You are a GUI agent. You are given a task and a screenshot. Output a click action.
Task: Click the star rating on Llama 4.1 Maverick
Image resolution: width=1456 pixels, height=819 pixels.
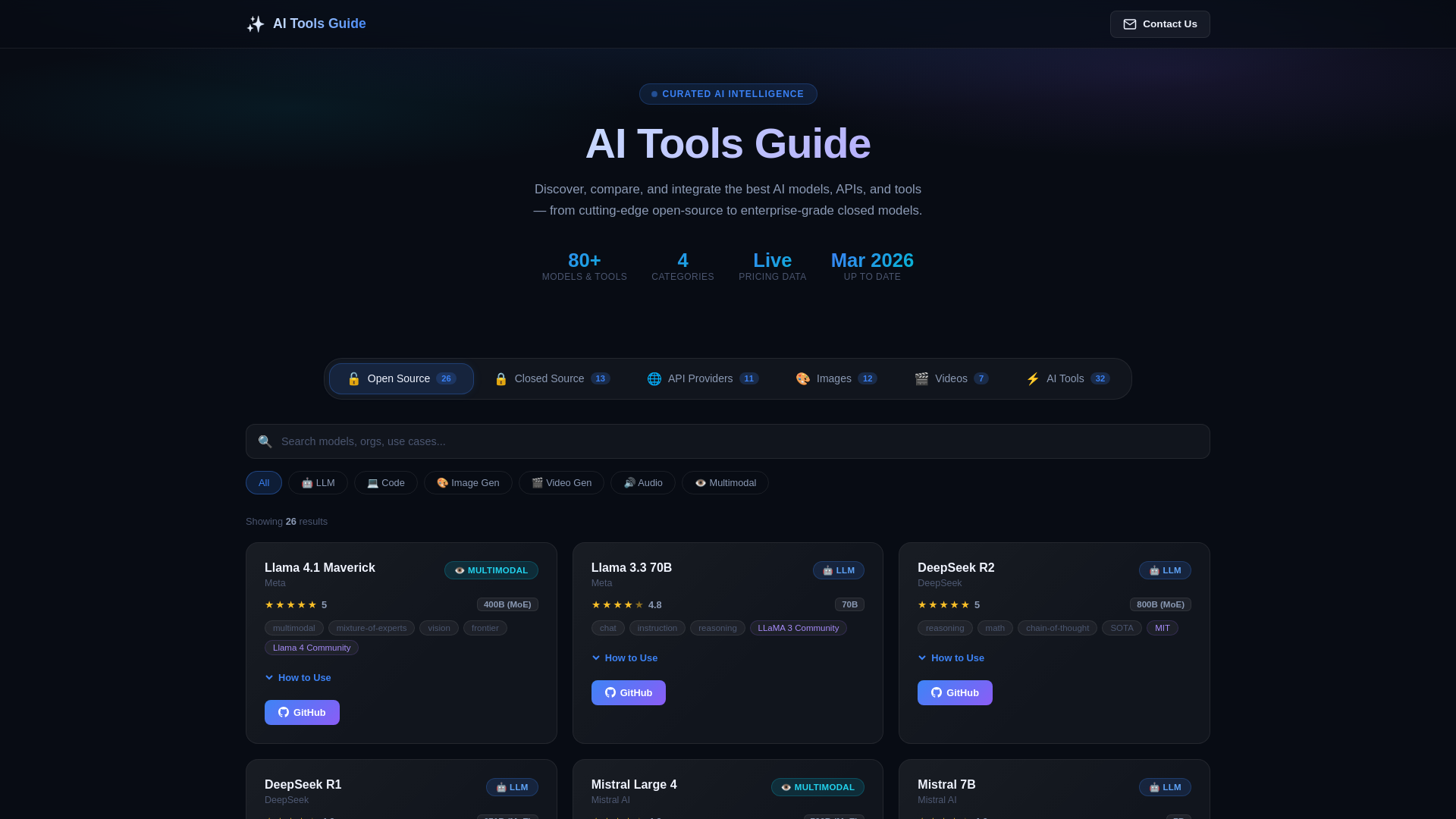click(x=290, y=605)
